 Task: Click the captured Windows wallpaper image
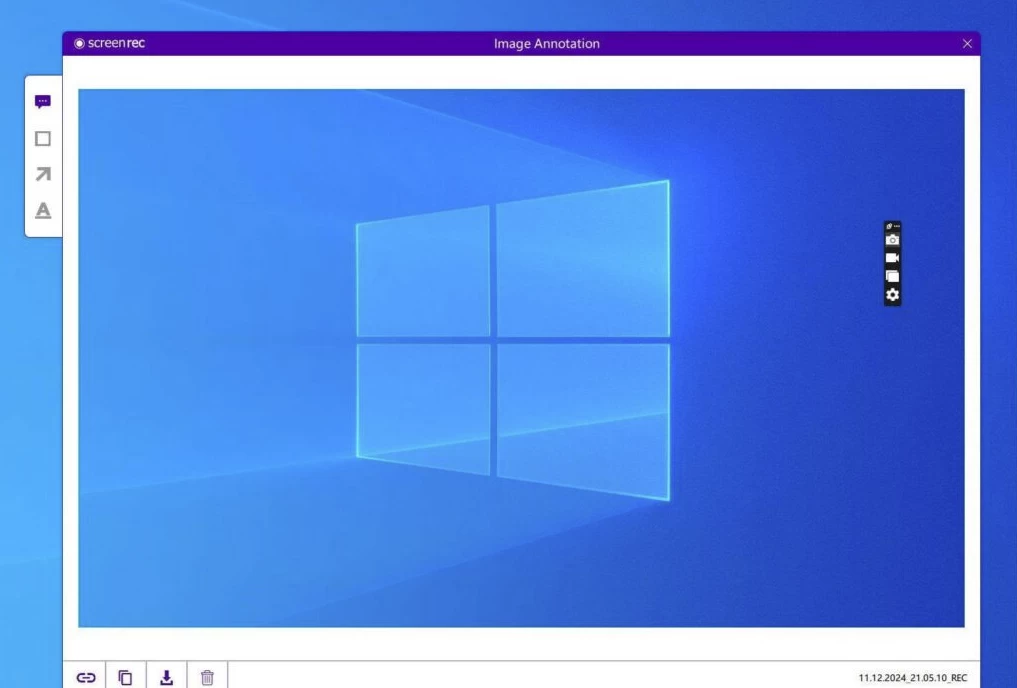click(521, 358)
